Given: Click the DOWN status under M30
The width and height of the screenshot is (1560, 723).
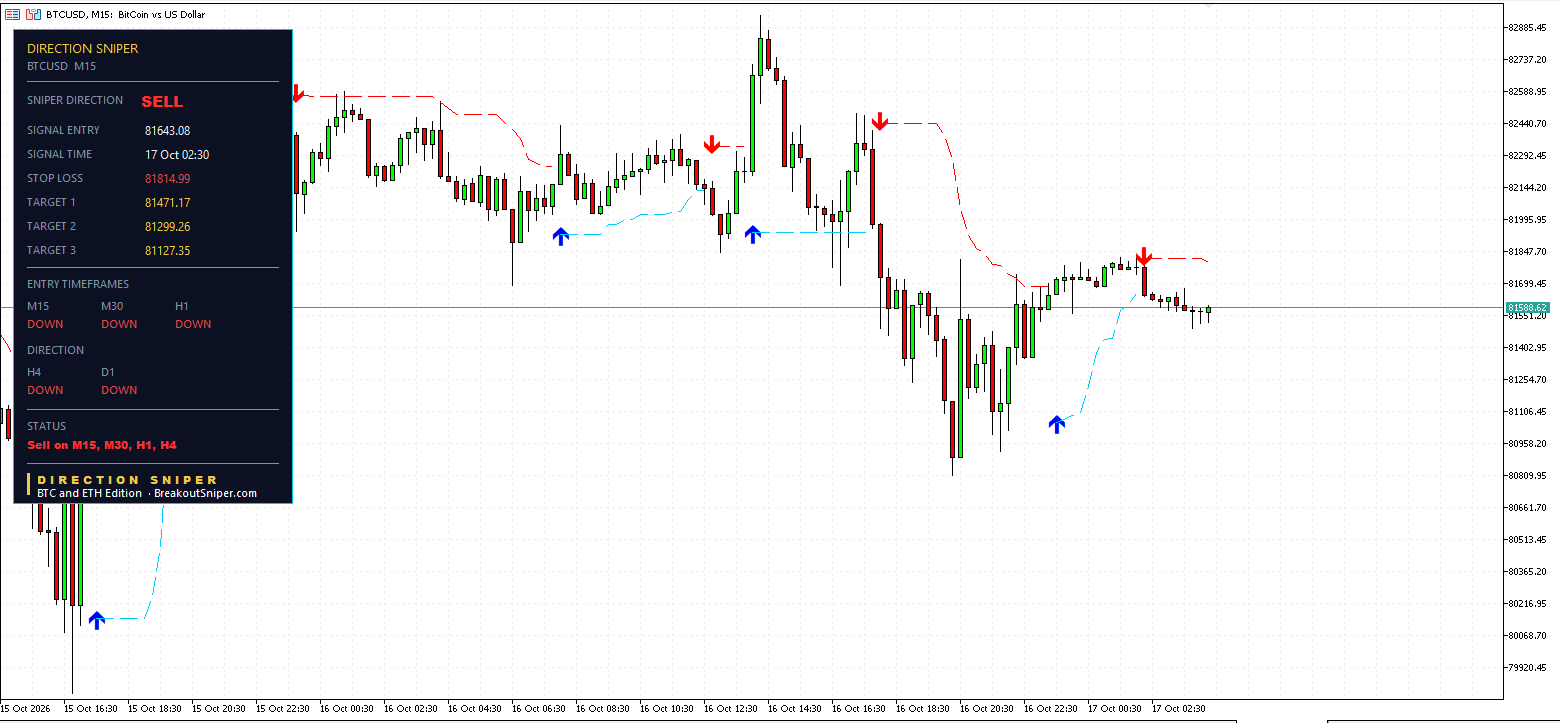Looking at the screenshot, I should [x=119, y=324].
